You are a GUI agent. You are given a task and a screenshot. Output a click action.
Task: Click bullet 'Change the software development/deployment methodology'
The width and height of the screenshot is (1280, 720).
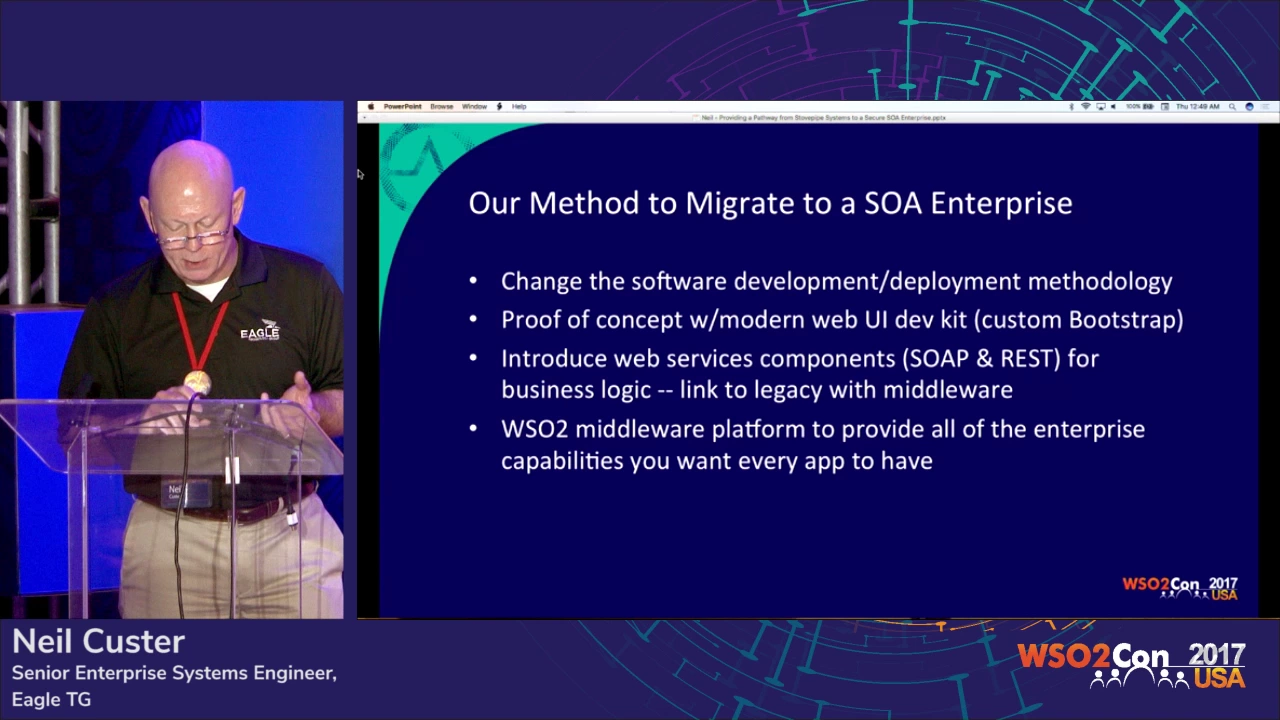coord(836,281)
